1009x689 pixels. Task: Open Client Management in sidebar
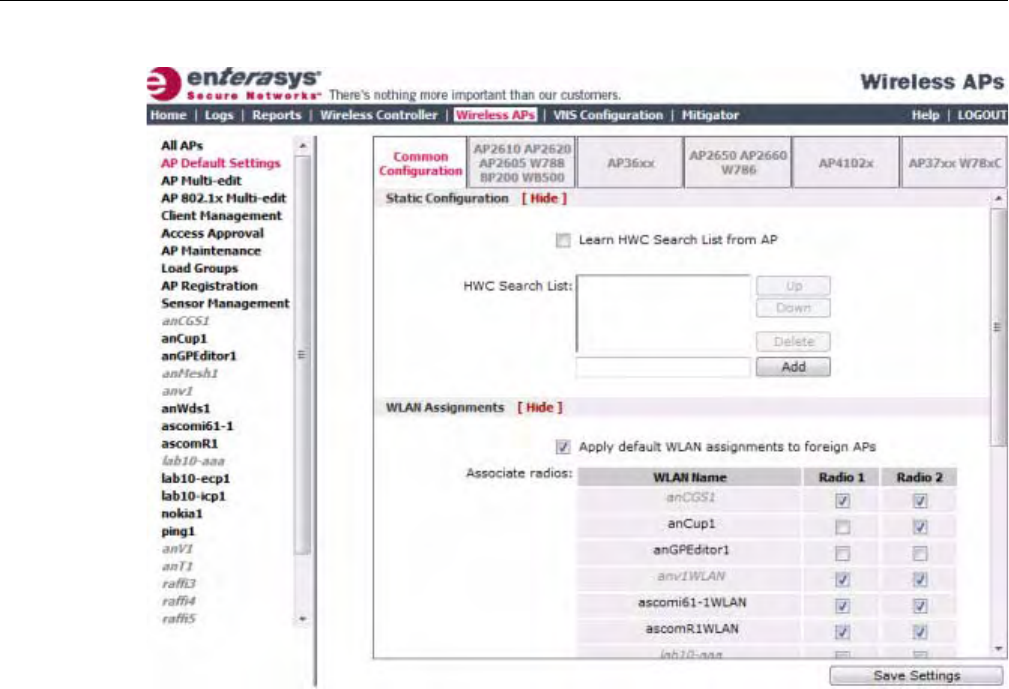click(x=221, y=216)
